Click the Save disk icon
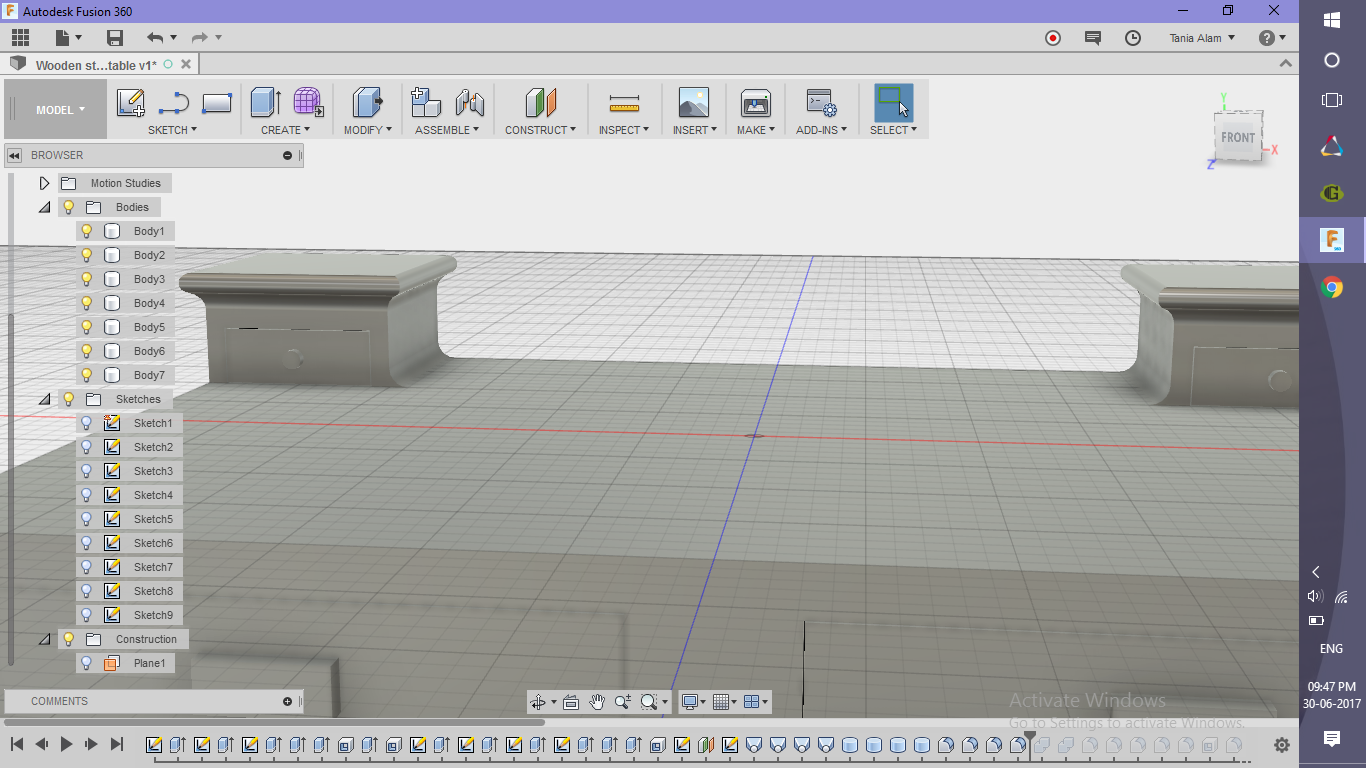Screen dimensions: 1366x768 [x=115, y=38]
